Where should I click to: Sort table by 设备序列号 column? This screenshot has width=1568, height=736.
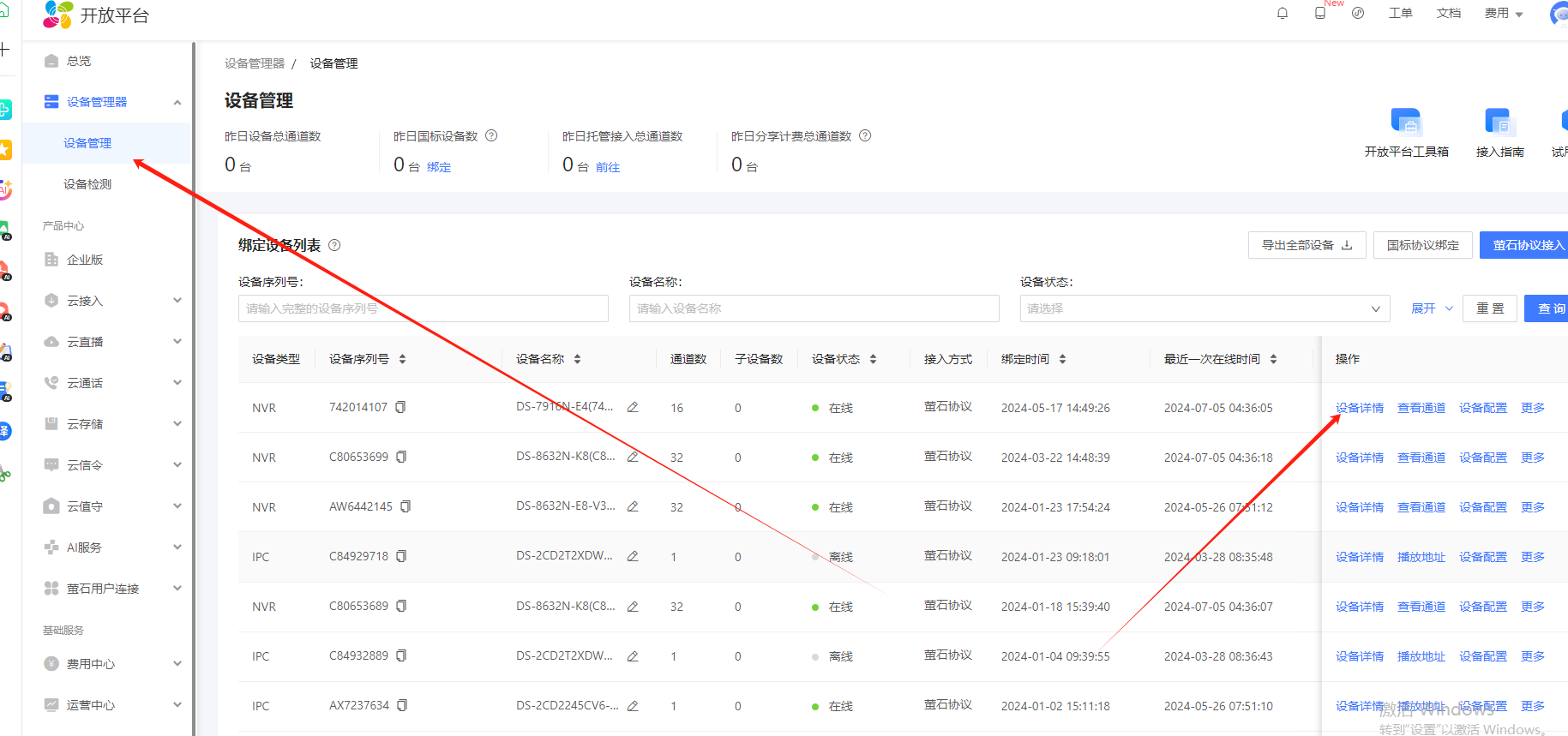402,359
